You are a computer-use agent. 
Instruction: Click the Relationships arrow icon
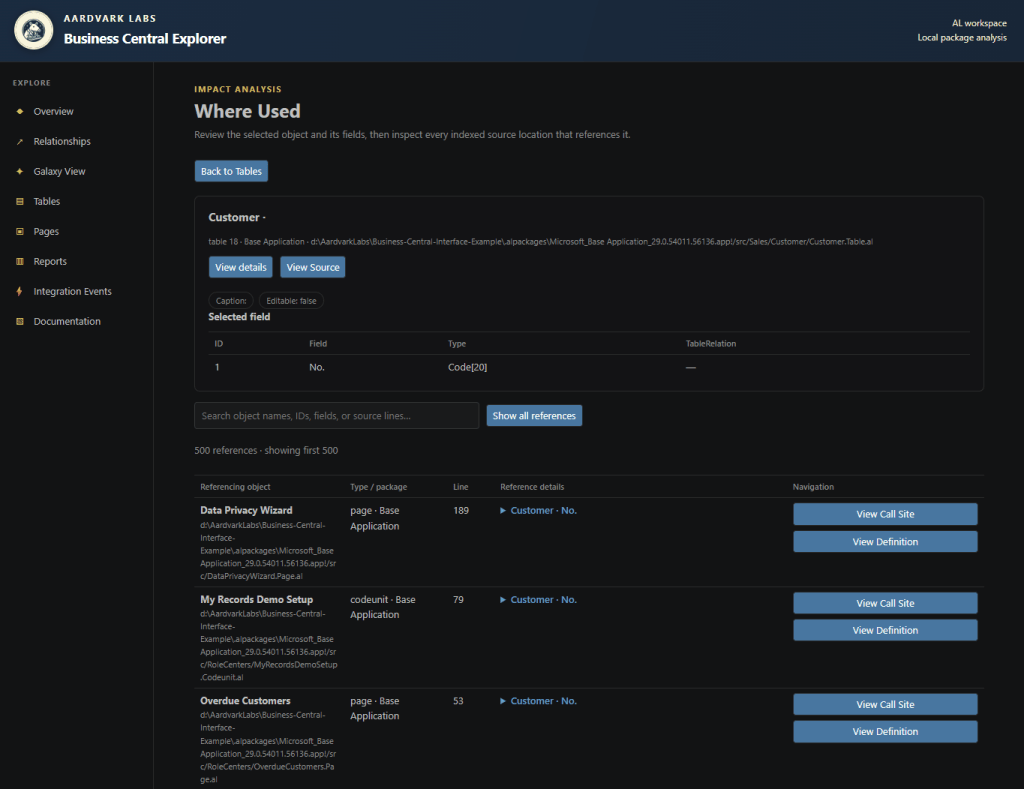pos(20,142)
